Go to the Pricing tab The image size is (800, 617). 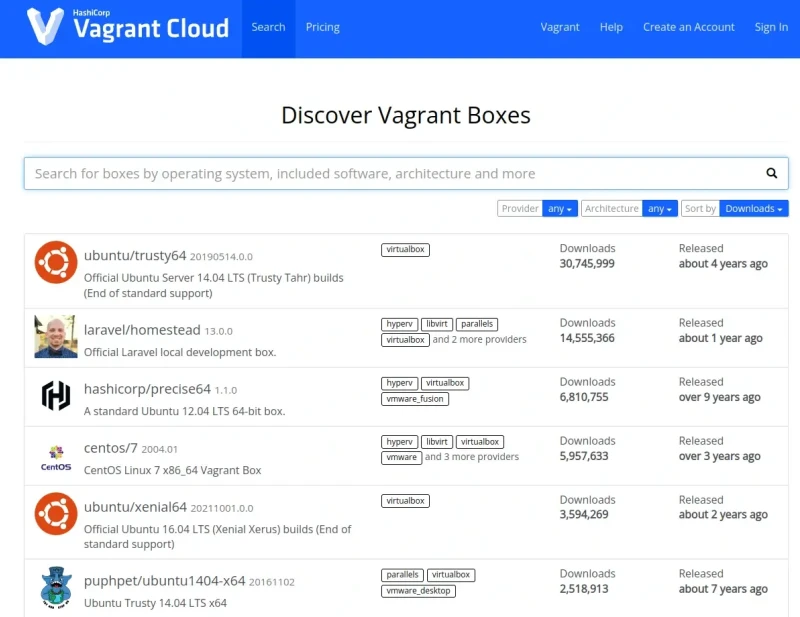[x=322, y=27]
